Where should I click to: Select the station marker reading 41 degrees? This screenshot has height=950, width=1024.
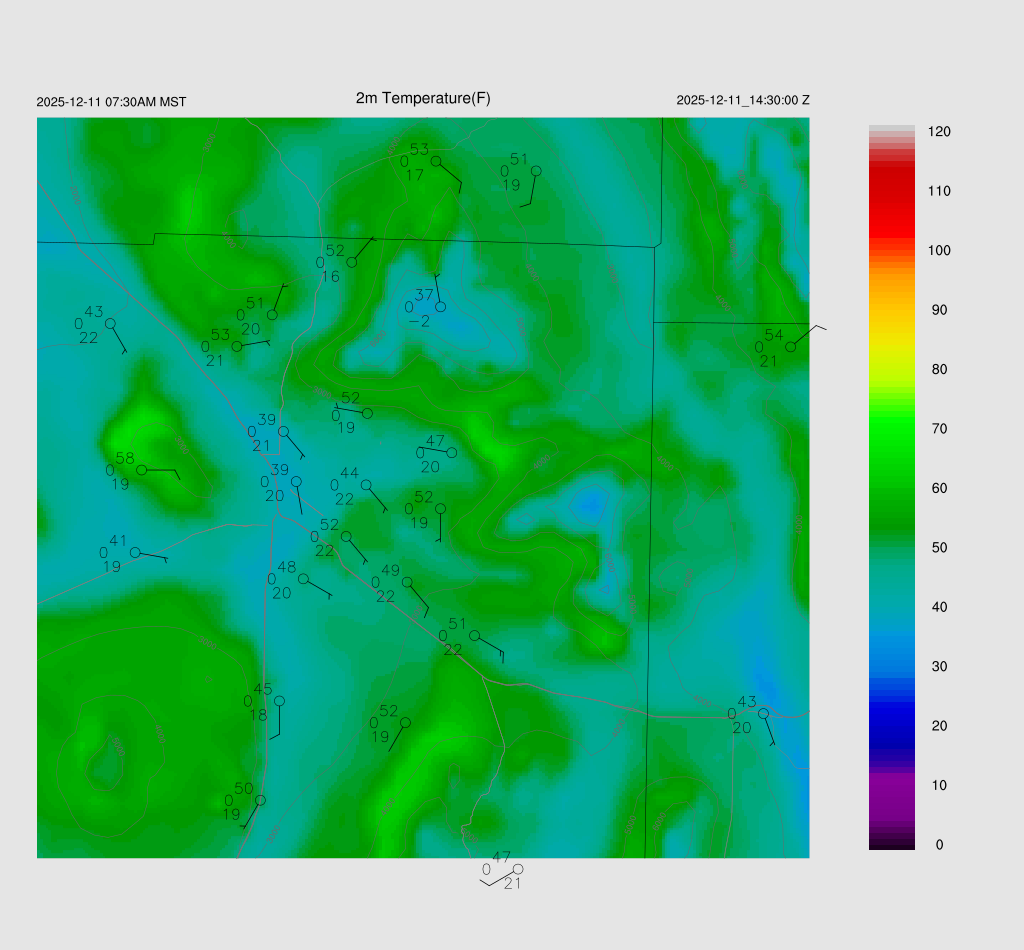(135, 552)
